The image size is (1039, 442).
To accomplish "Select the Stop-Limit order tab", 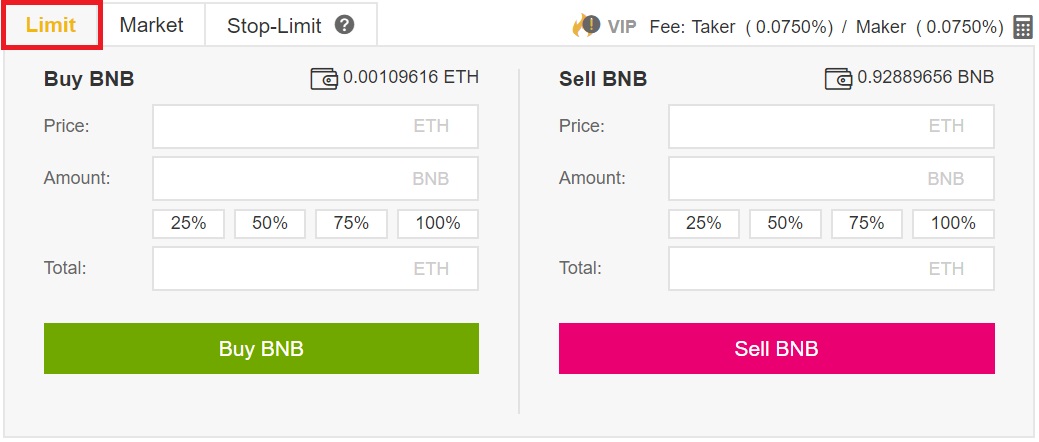I will (291, 25).
